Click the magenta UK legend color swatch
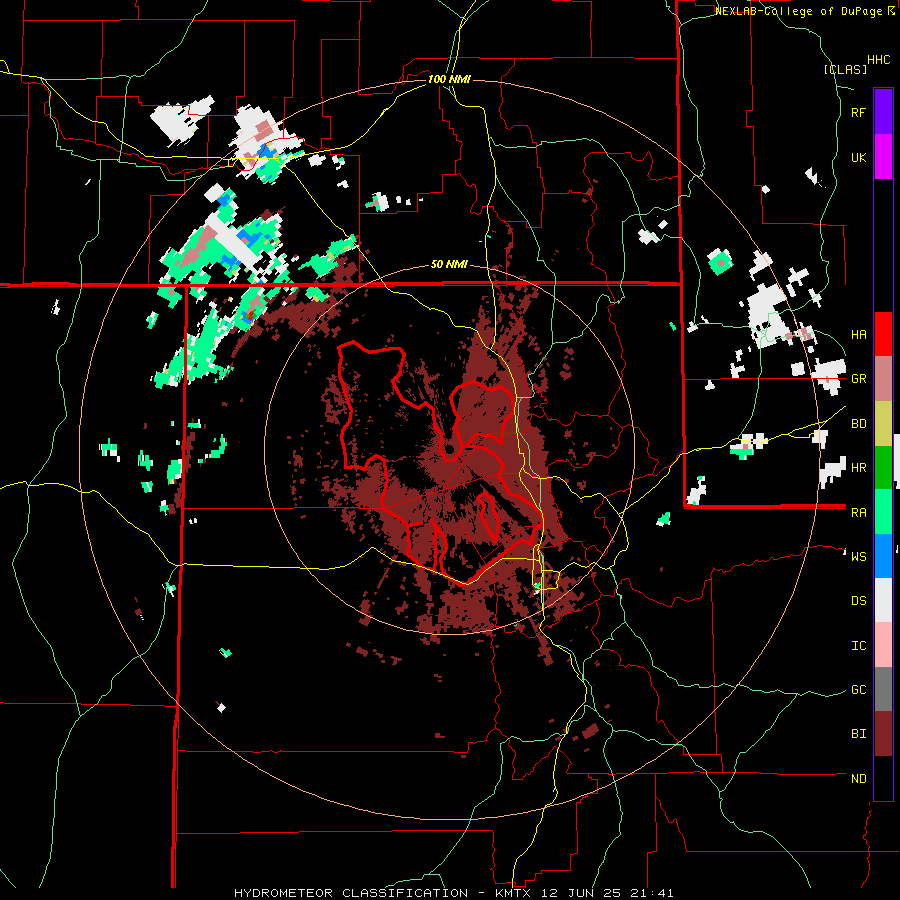 (x=883, y=157)
